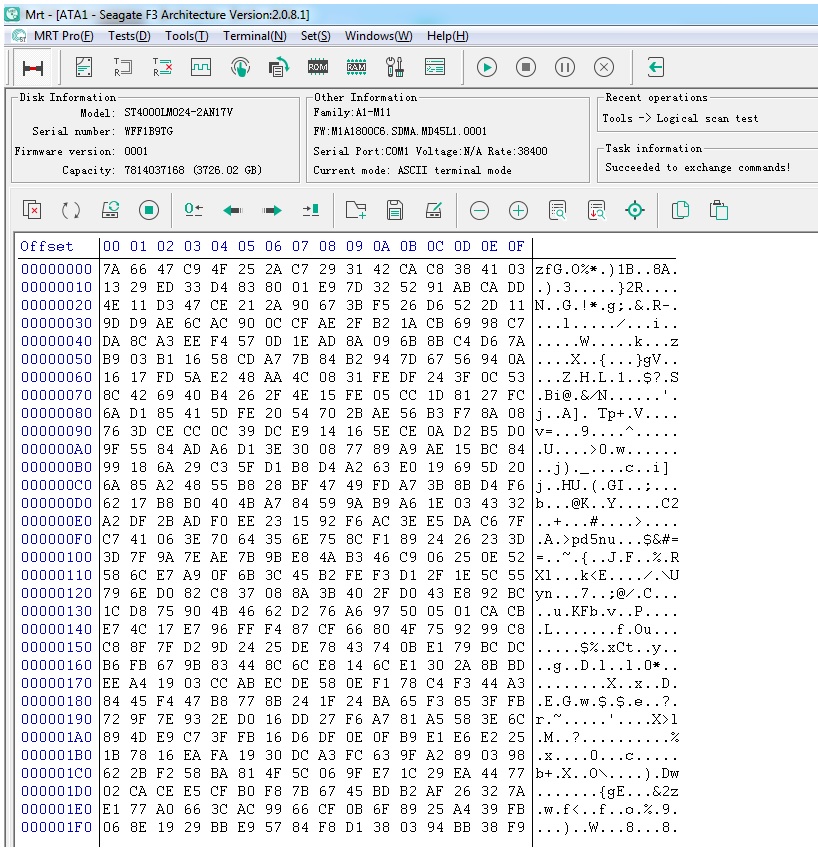Click ASCII text 'zfG.O%*.)1B..8A.'

[606, 269]
